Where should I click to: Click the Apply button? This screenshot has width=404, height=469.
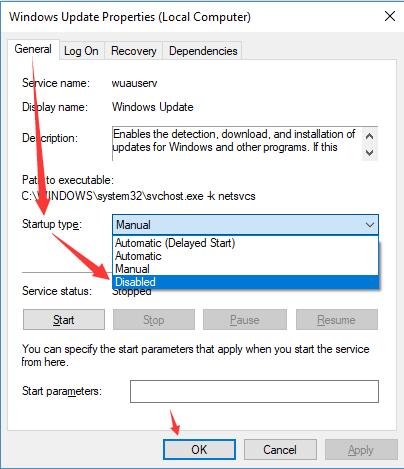pos(361,449)
